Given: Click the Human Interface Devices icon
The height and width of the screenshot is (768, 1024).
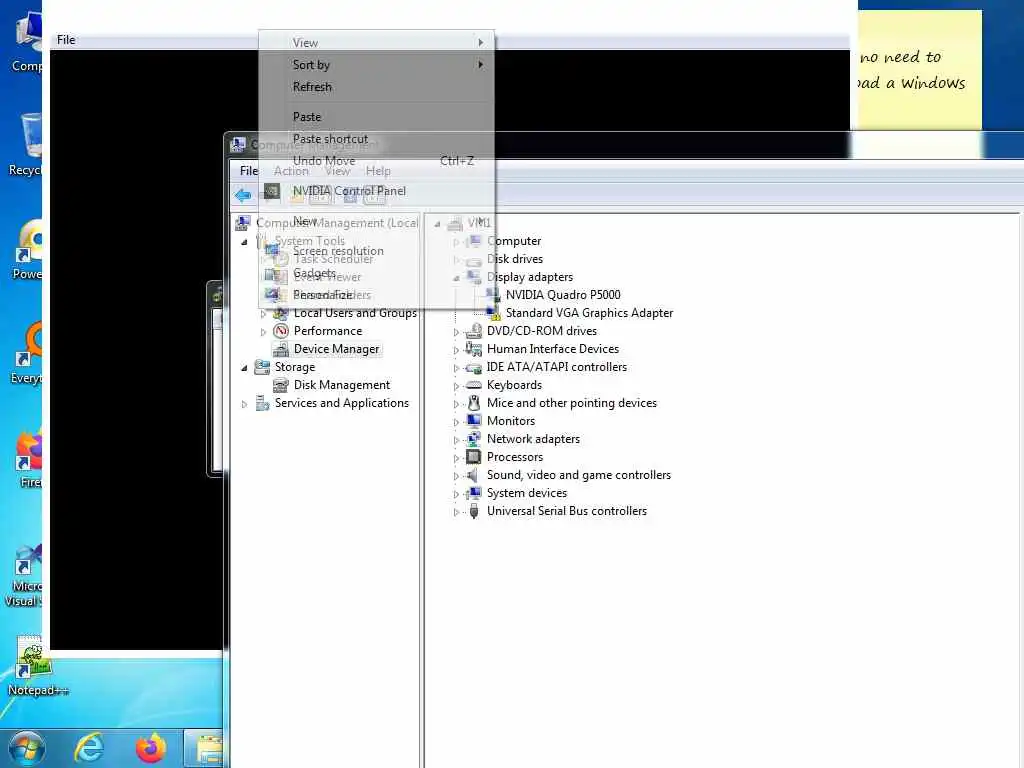Looking at the screenshot, I should (x=473, y=349).
